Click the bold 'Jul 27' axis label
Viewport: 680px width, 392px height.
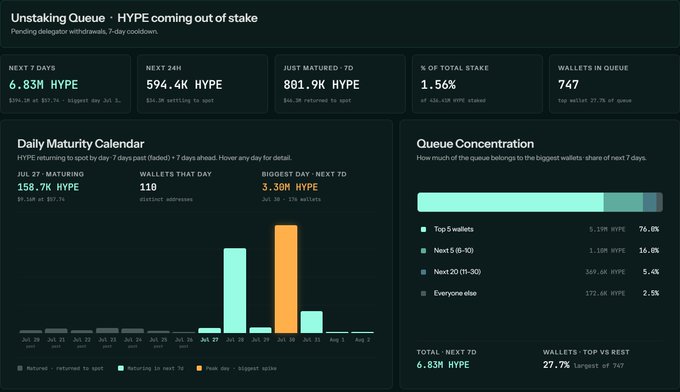209,340
